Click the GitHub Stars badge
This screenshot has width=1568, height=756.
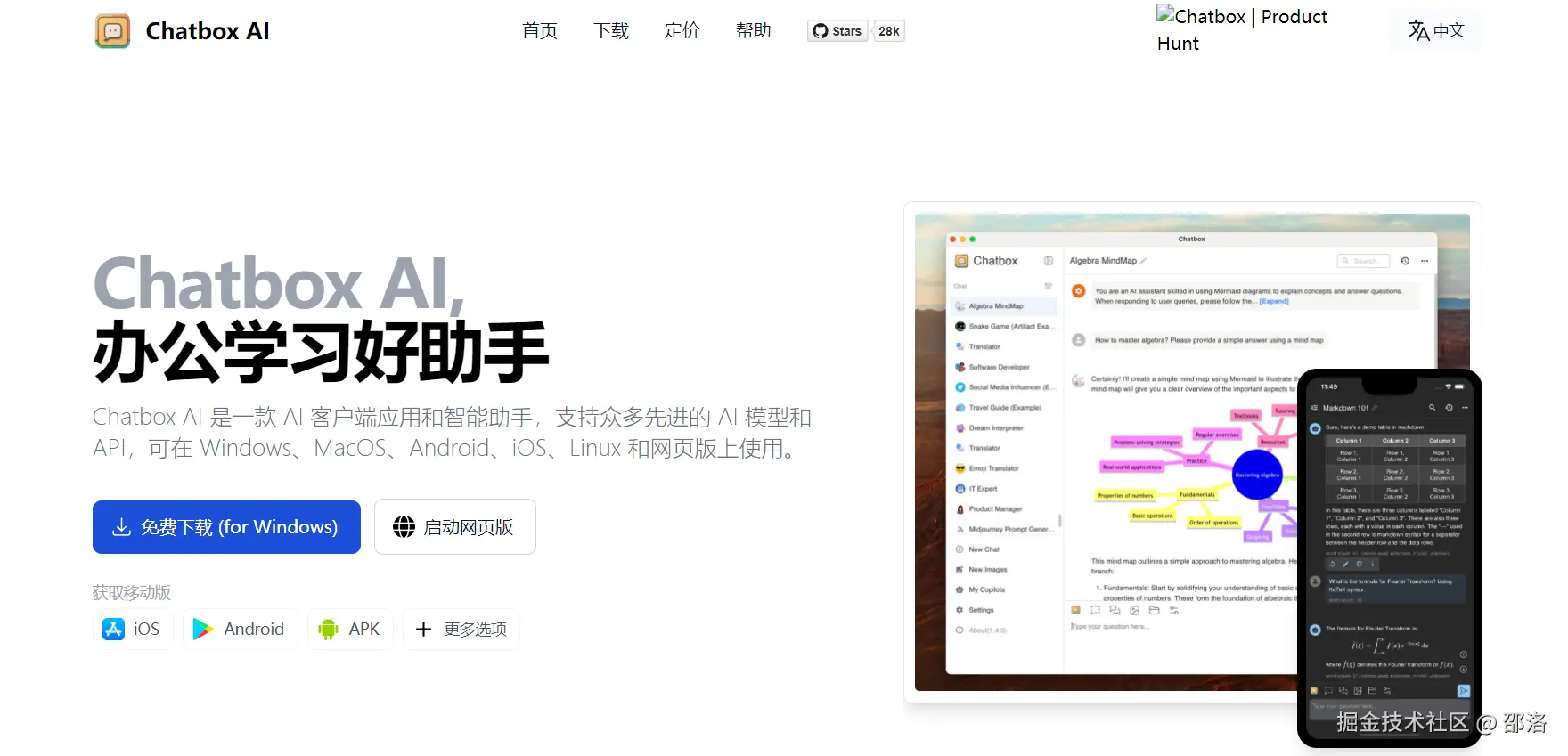(837, 31)
